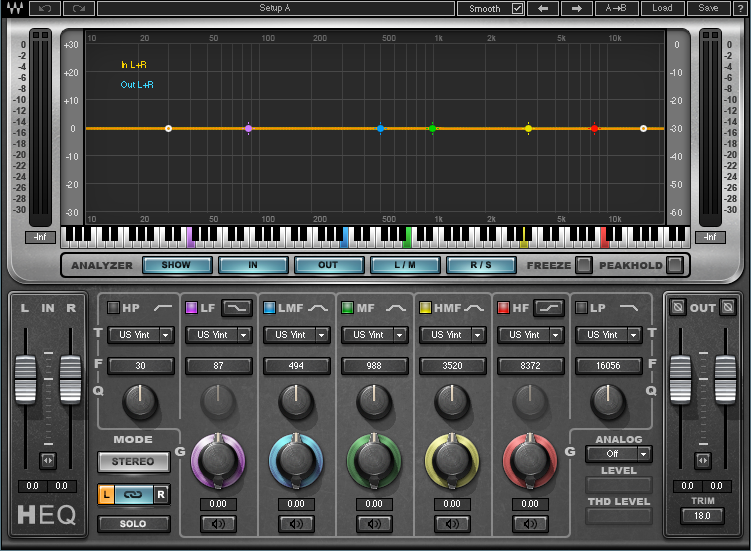This screenshot has width=751, height=551.
Task: Open the Setup A preset menu
Action: [x=275, y=8]
